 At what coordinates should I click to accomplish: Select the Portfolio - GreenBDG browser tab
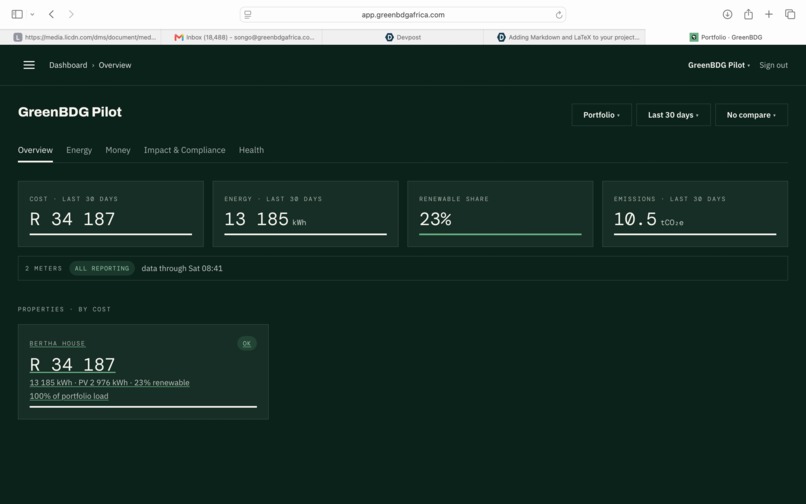[726, 37]
